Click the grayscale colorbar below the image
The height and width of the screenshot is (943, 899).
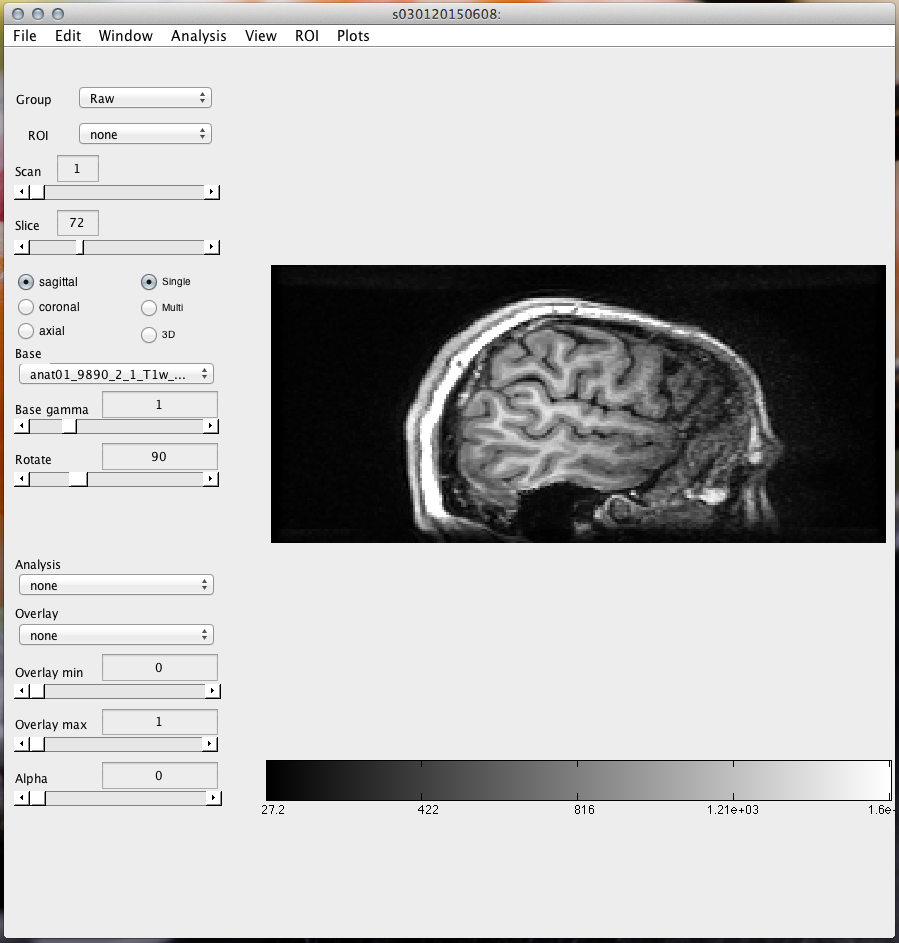click(x=578, y=778)
